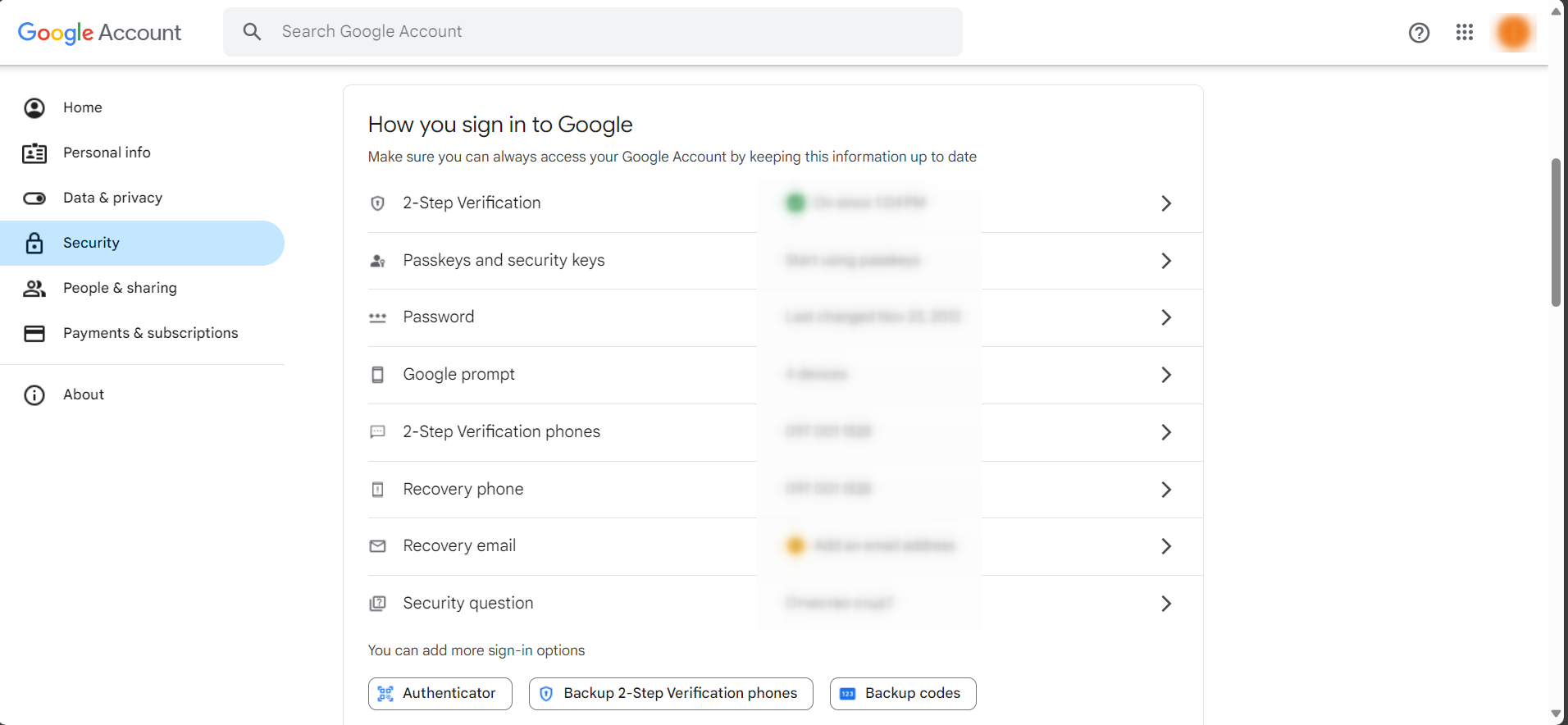Open the Google apps grid icon

pos(1465,32)
